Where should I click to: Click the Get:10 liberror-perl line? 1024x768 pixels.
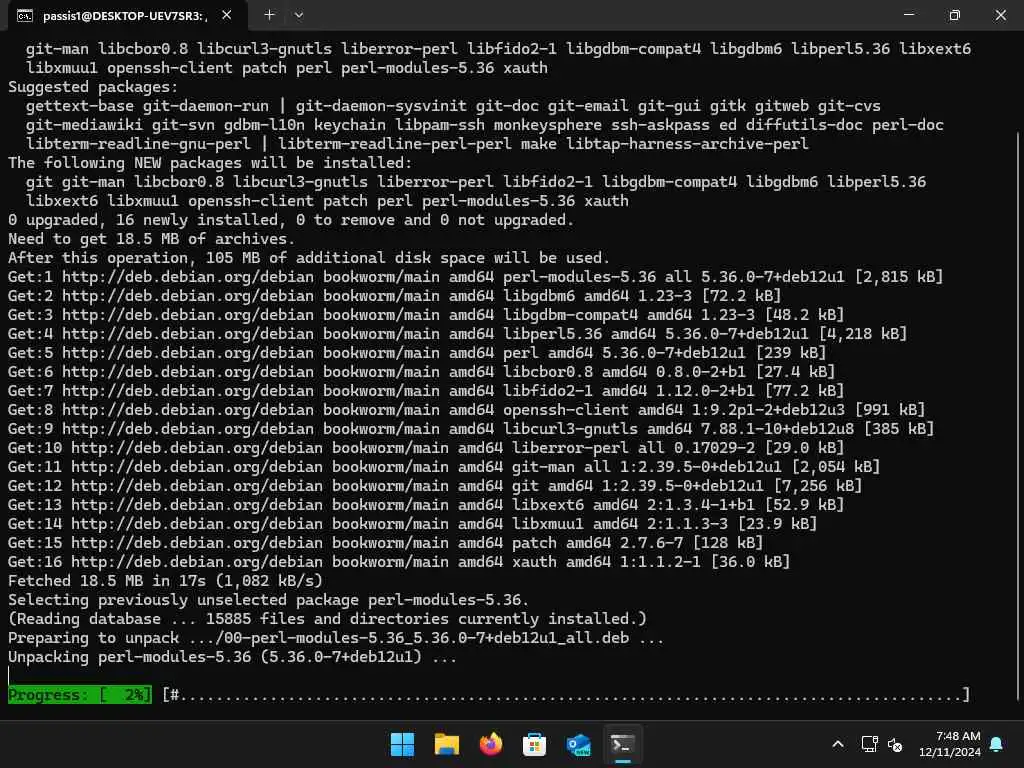[x=426, y=447]
